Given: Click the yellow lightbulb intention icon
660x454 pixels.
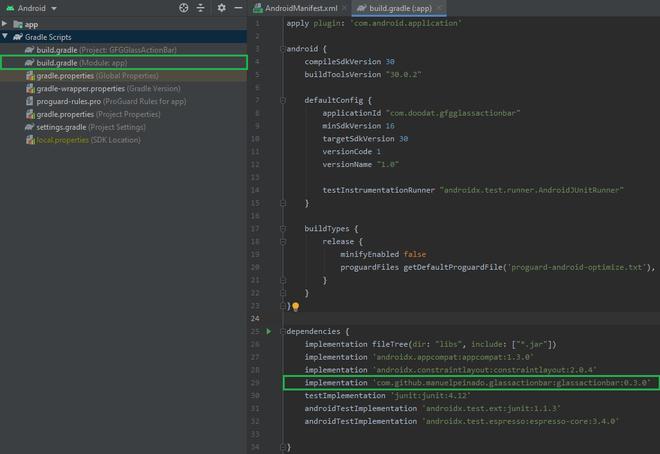Looking at the screenshot, I should point(295,307).
